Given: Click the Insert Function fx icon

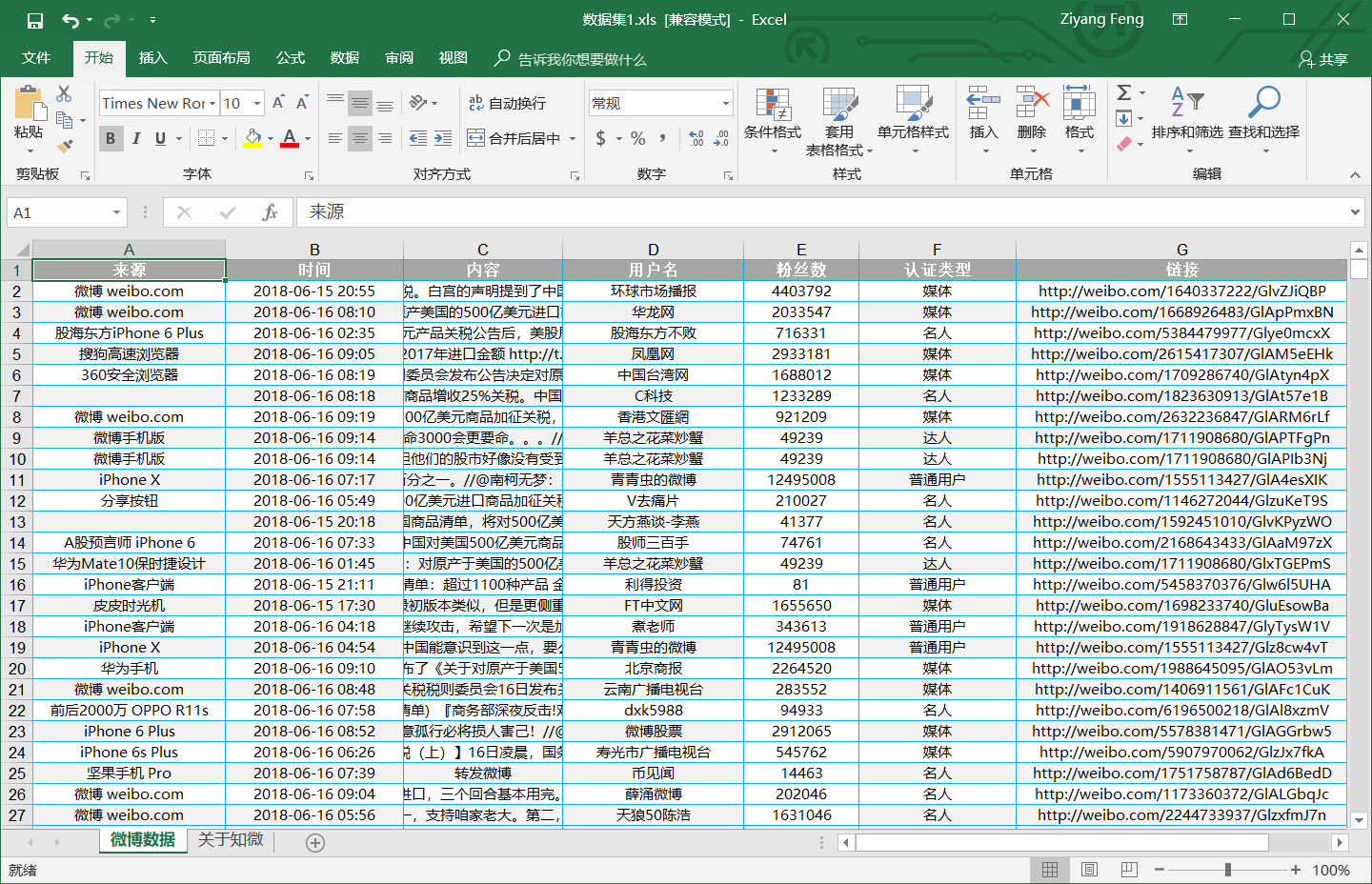Looking at the screenshot, I should tap(270, 212).
